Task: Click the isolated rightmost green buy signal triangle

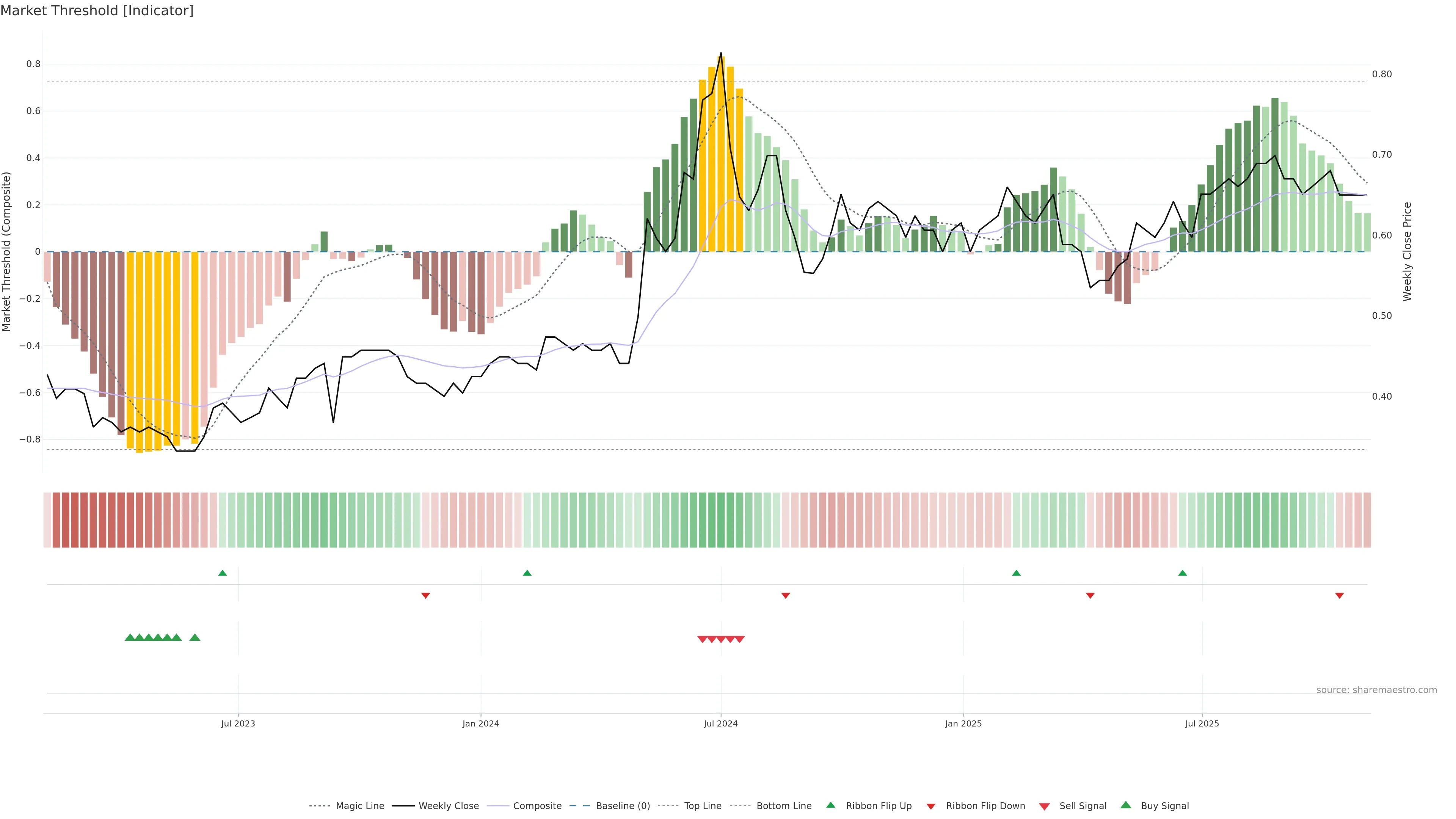Action: (195, 637)
